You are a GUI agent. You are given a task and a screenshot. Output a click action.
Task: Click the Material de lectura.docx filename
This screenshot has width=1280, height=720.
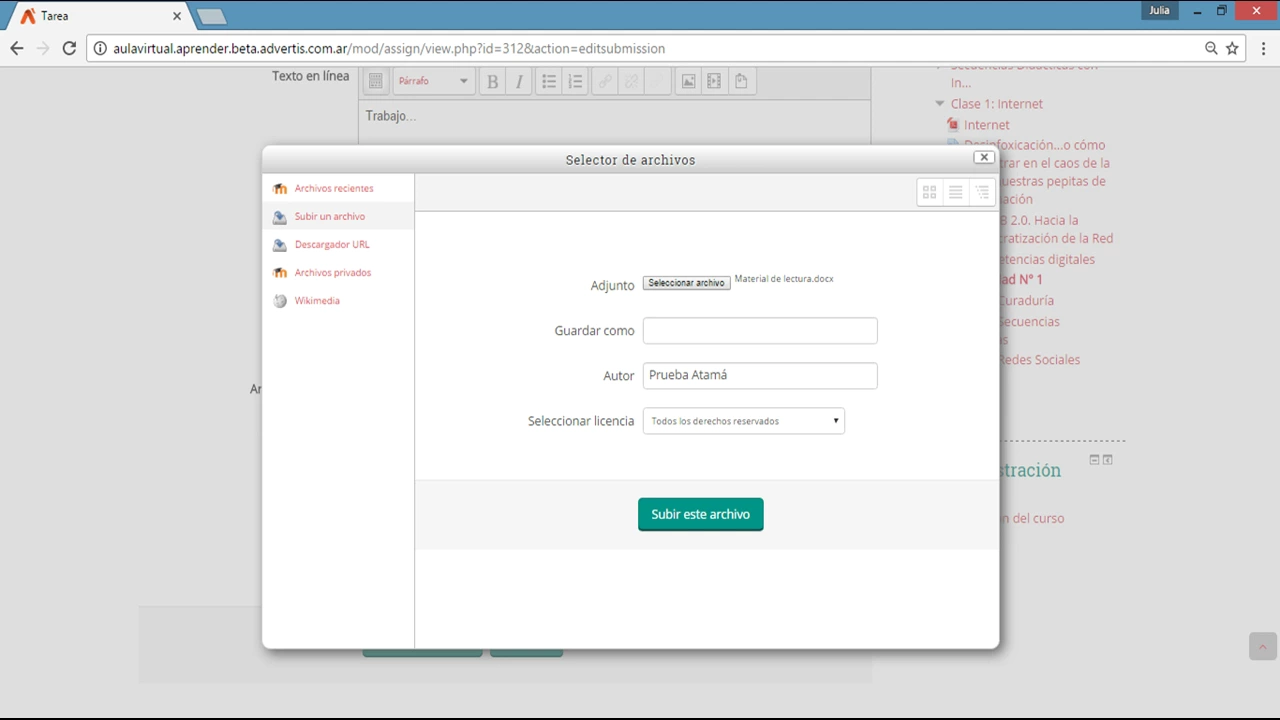click(784, 279)
